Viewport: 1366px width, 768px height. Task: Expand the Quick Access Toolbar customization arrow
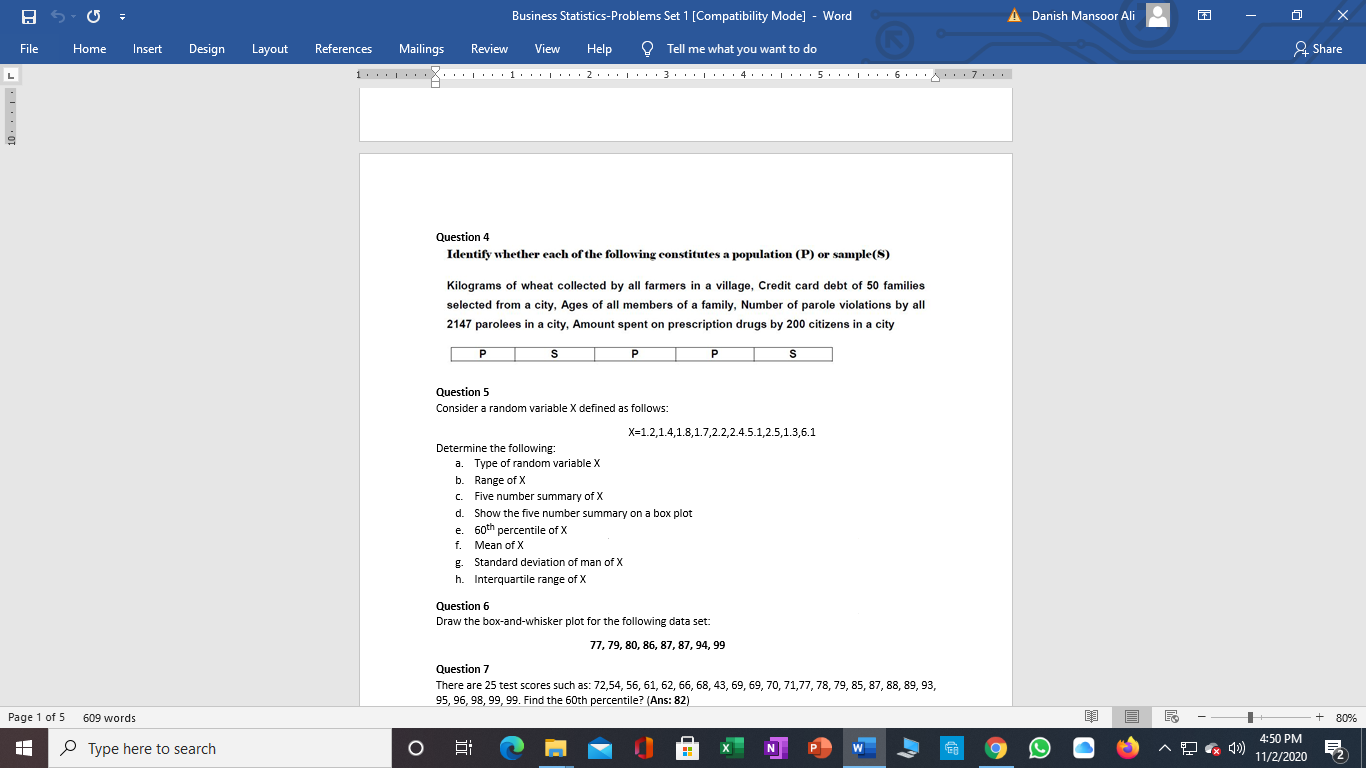[122, 16]
